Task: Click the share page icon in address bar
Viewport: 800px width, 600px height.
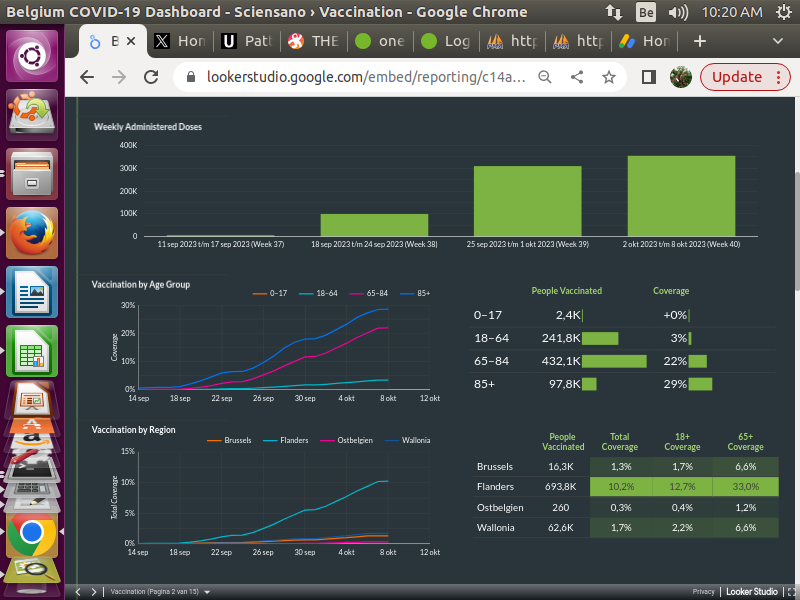Action: point(577,77)
